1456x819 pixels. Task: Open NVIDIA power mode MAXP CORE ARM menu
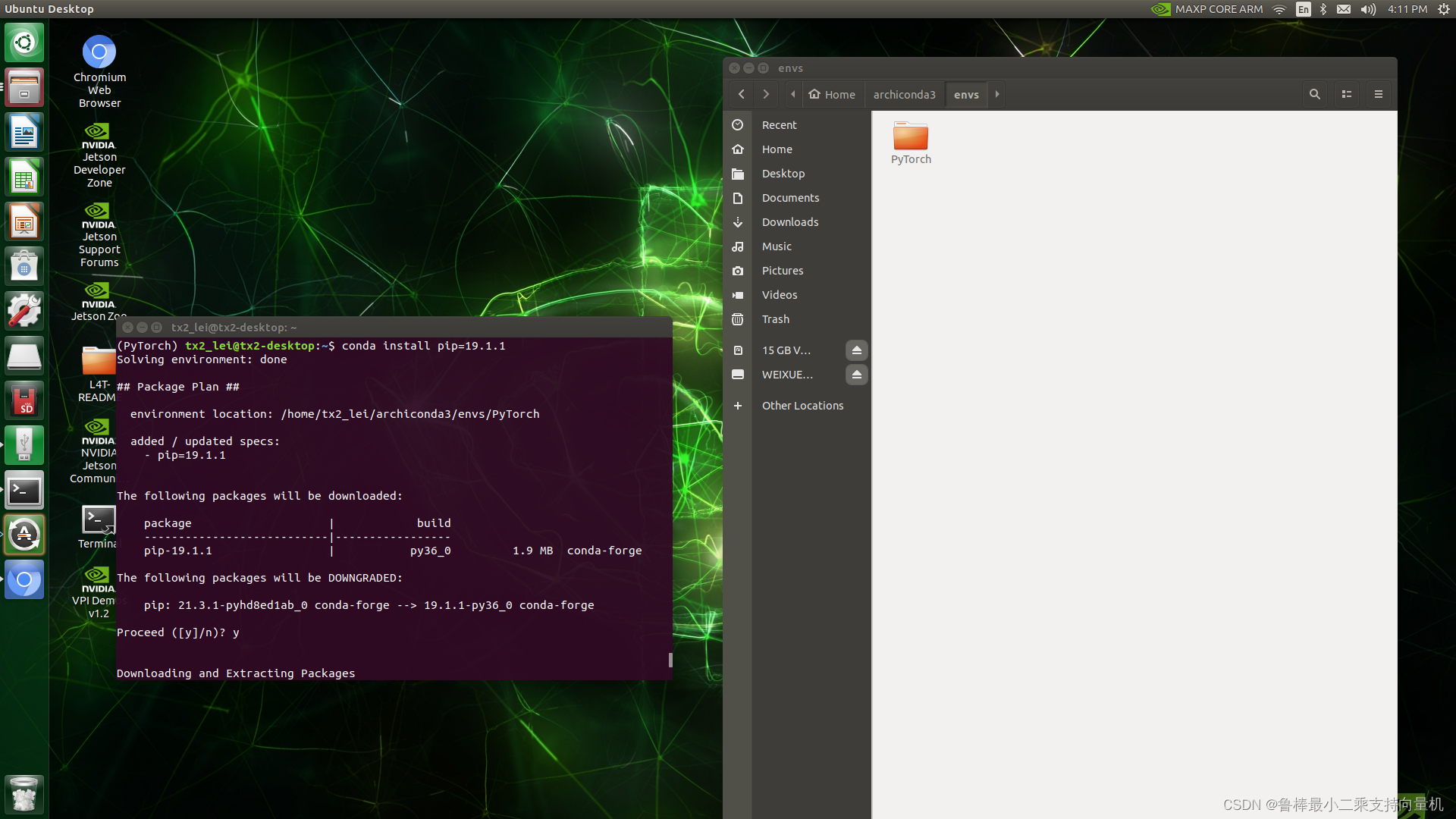[1207, 9]
